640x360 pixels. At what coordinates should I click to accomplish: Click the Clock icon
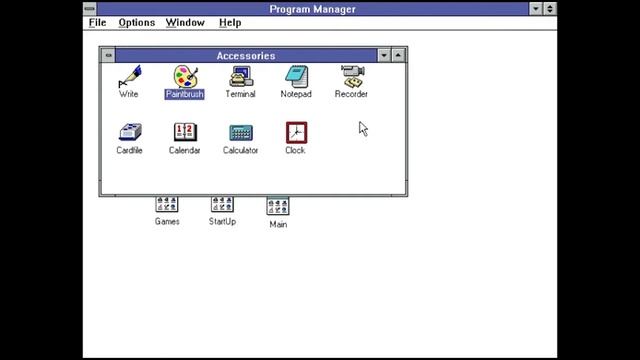coord(296,133)
